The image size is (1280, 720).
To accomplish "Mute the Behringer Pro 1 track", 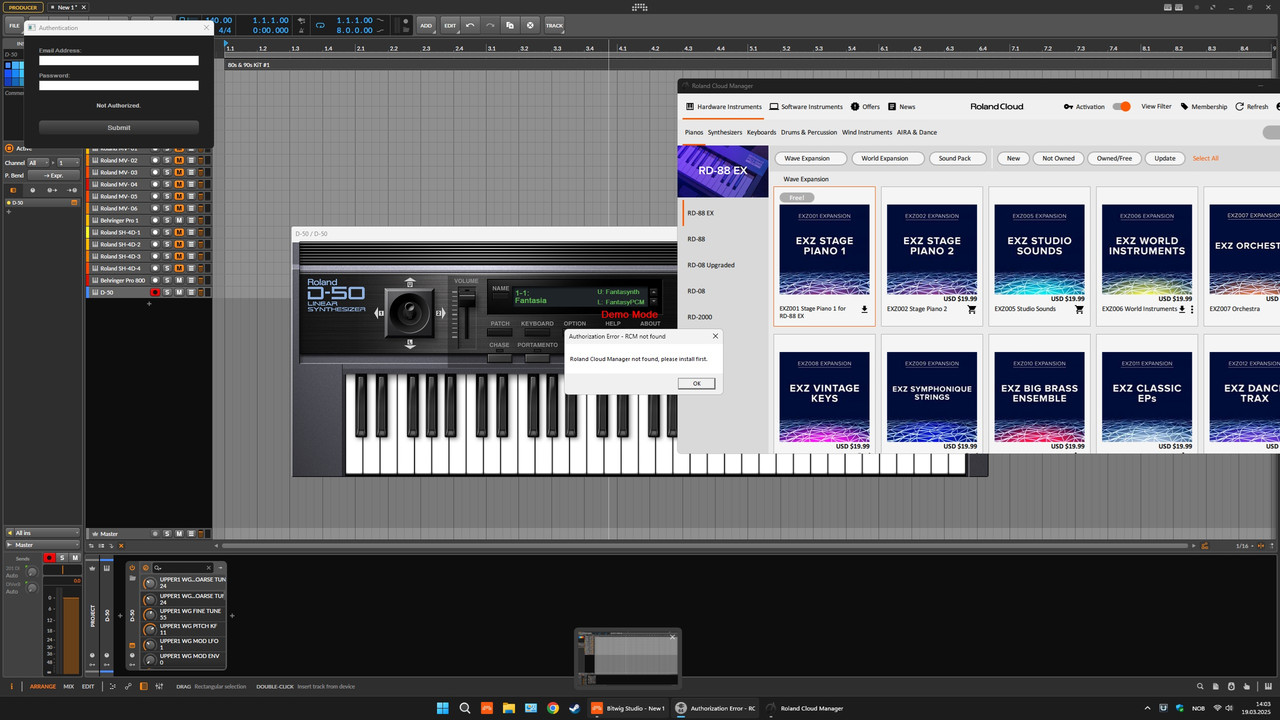I will [179, 220].
